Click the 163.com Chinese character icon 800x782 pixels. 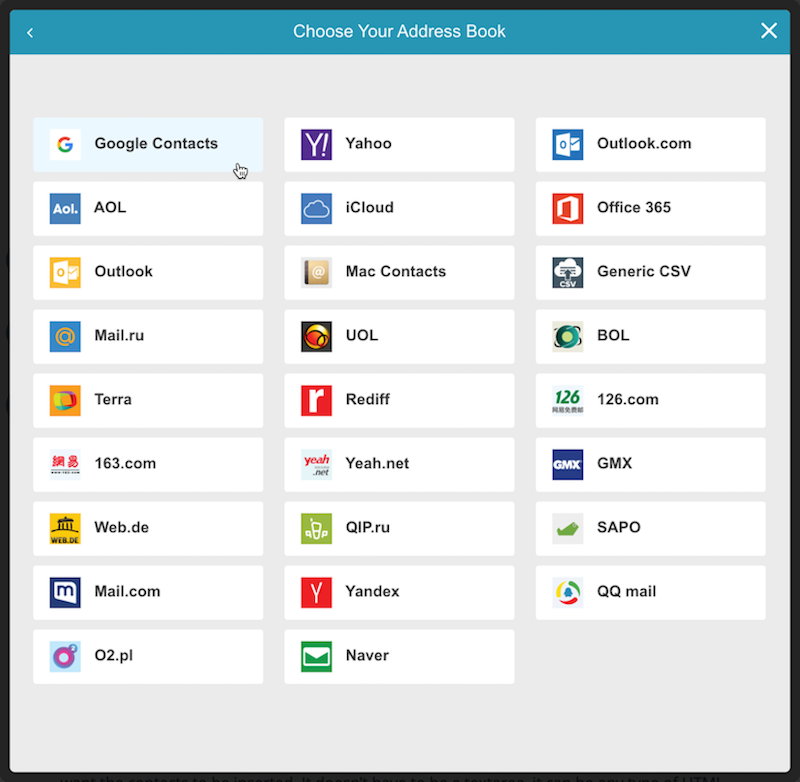tap(65, 465)
